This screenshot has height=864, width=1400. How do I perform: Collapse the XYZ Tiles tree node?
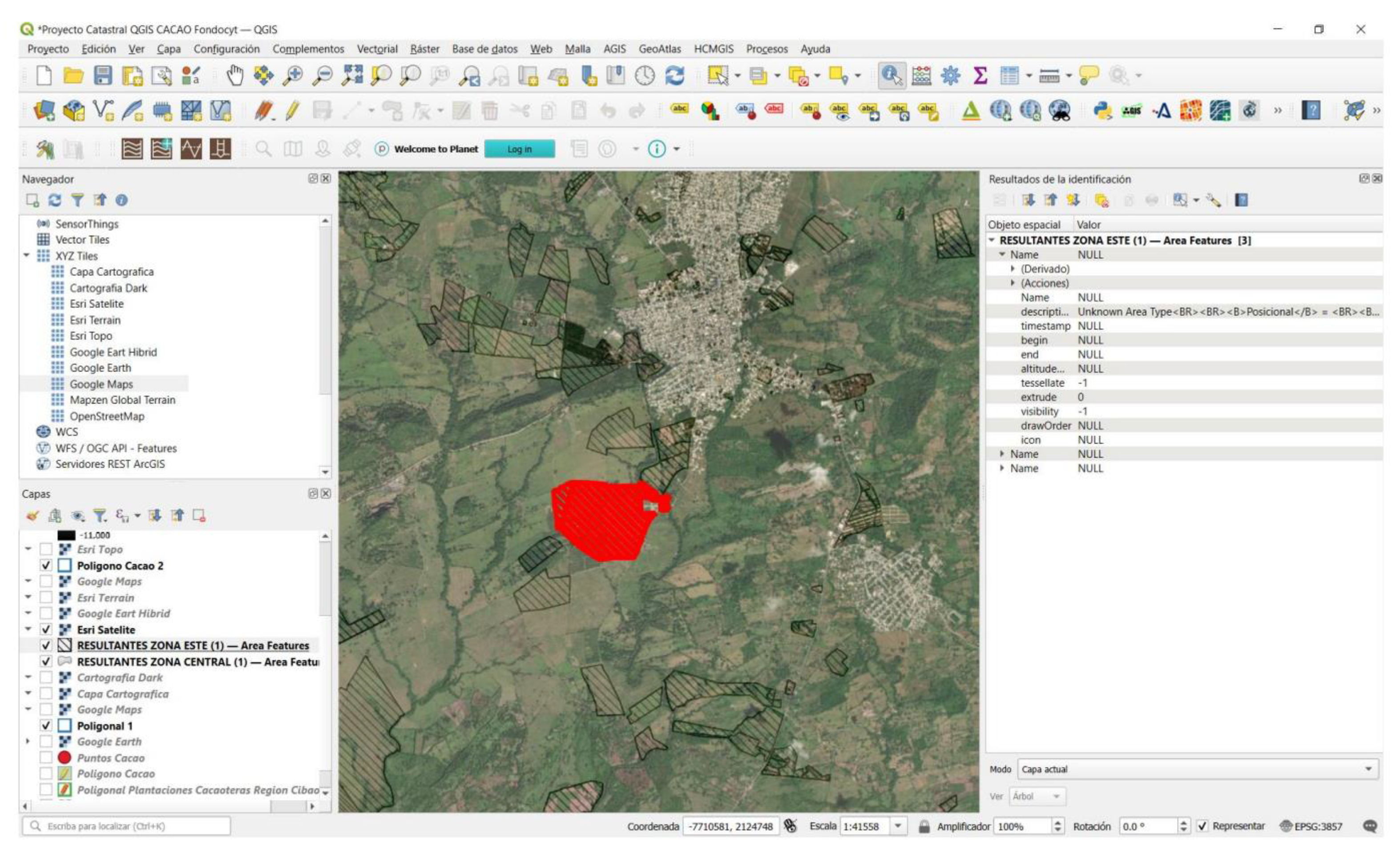(x=27, y=255)
